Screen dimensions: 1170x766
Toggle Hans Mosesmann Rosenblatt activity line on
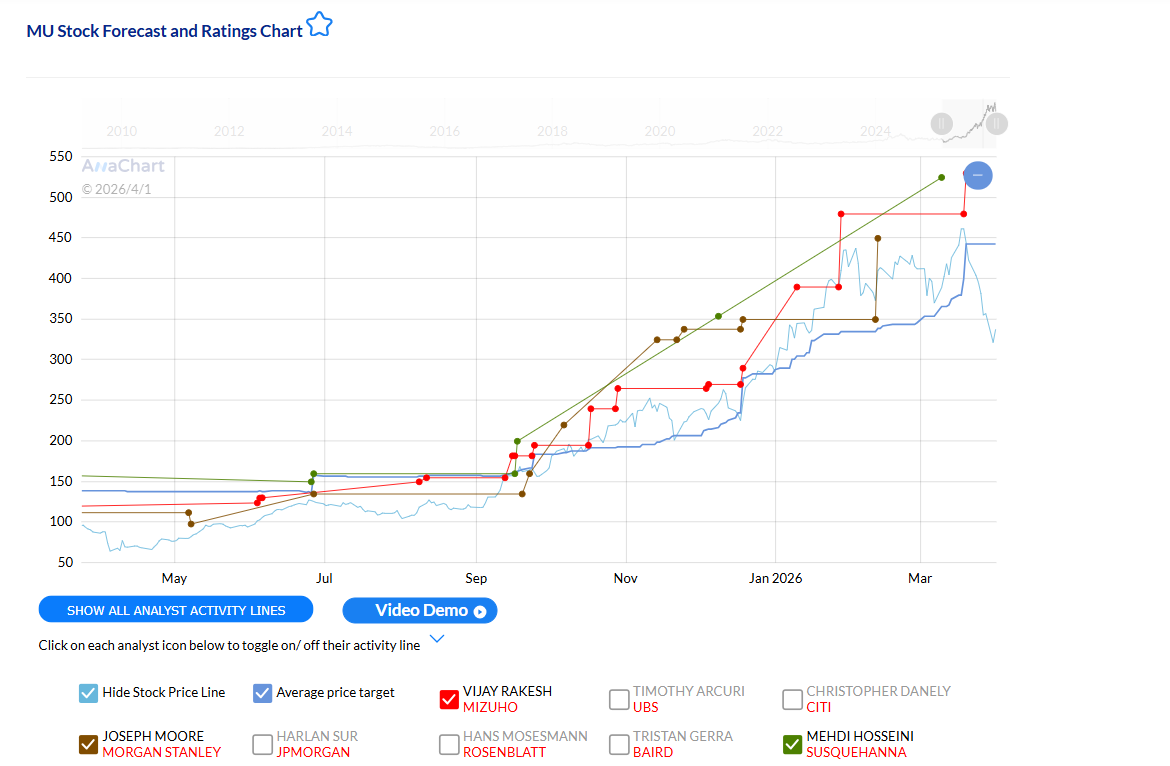click(x=449, y=744)
